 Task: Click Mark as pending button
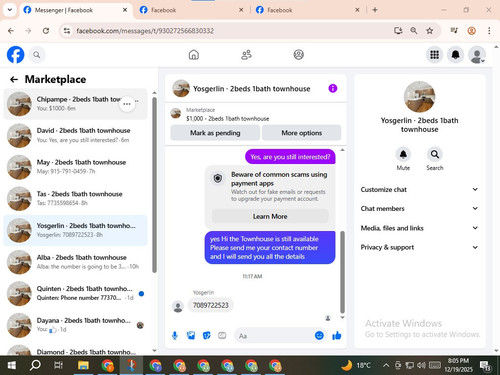215,133
